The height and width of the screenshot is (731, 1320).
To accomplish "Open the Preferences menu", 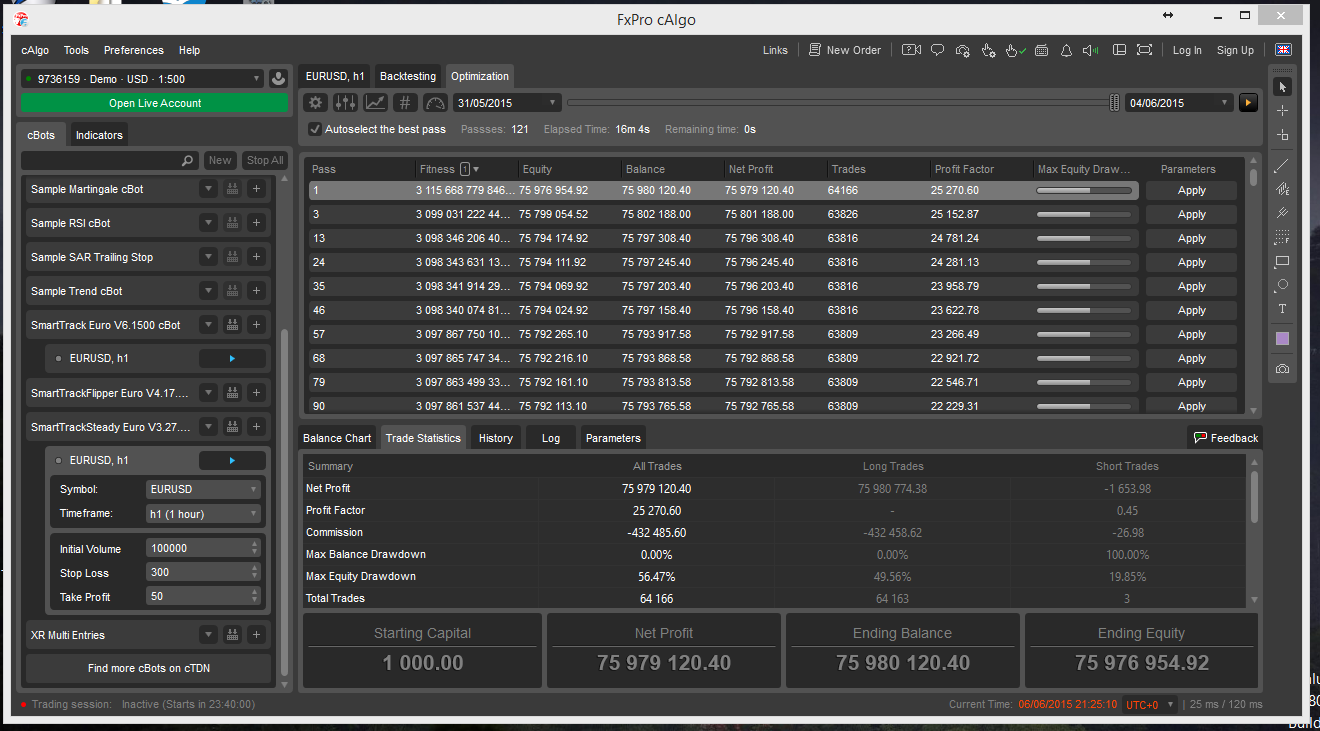I will (x=134, y=50).
